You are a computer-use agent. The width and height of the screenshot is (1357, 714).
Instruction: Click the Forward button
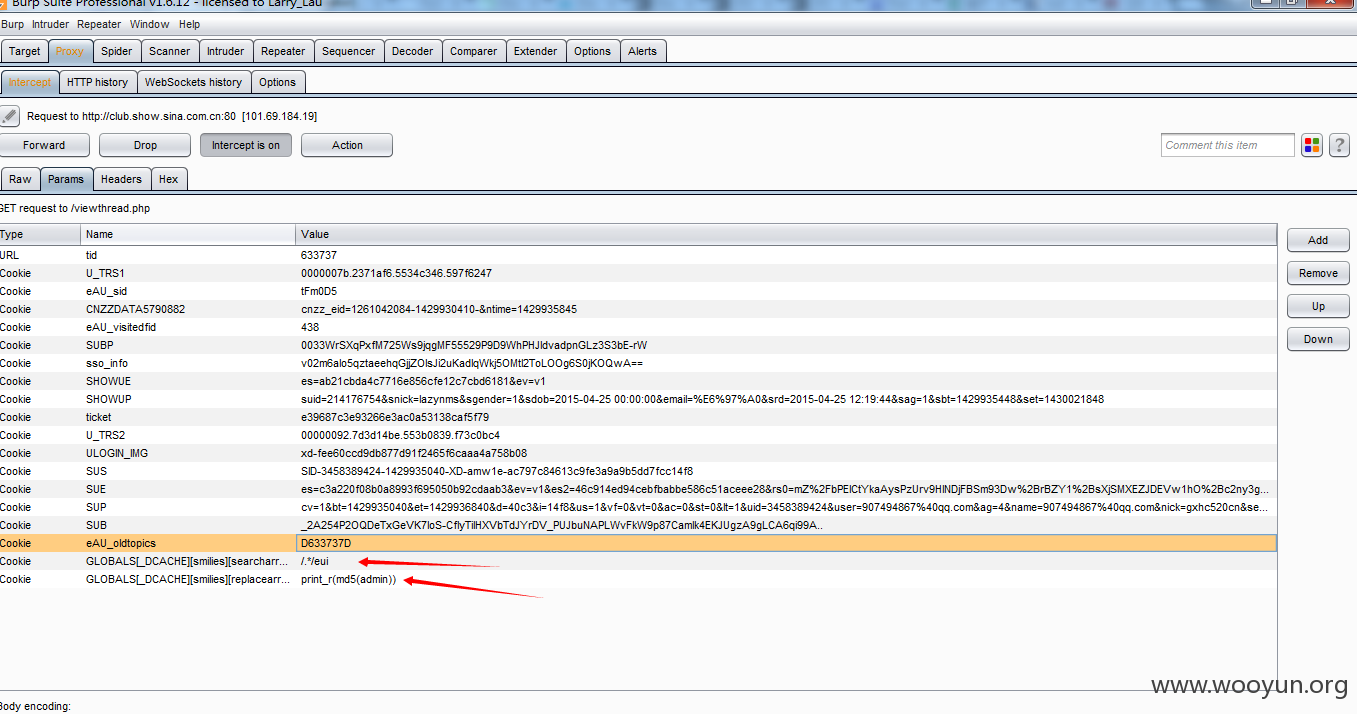click(x=44, y=145)
